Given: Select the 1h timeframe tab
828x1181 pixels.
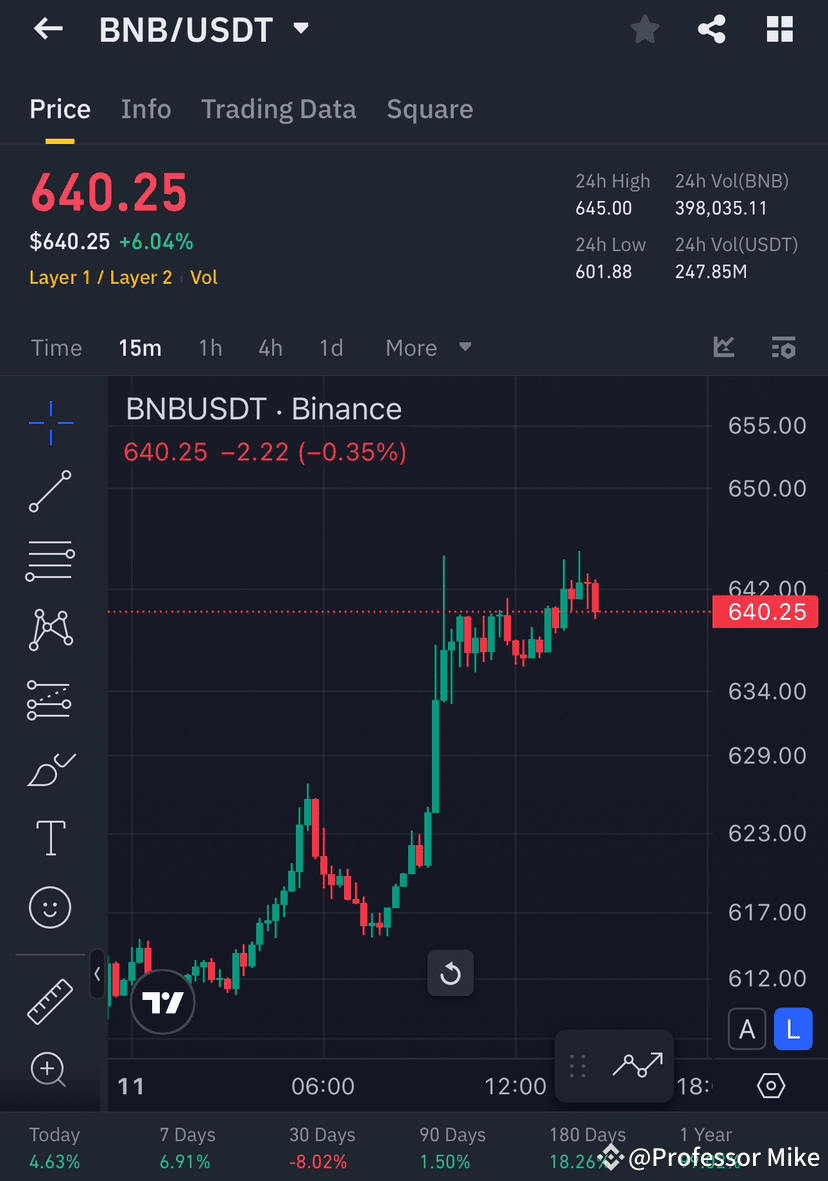Looking at the screenshot, I should (x=210, y=347).
